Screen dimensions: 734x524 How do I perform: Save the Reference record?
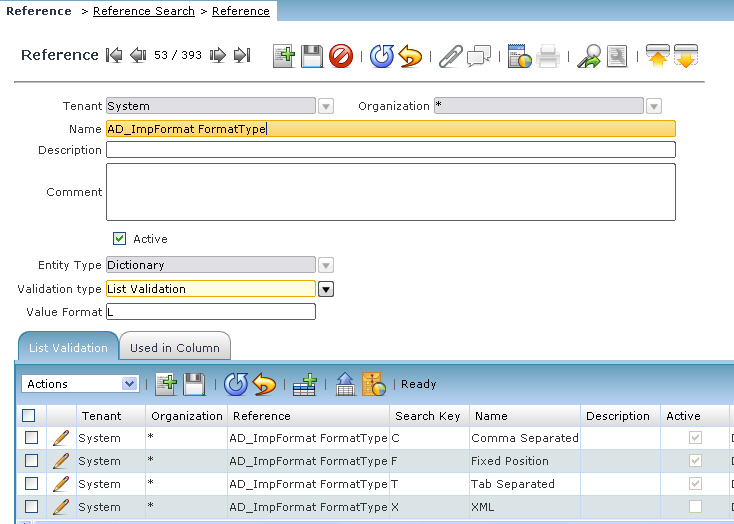(x=312, y=56)
